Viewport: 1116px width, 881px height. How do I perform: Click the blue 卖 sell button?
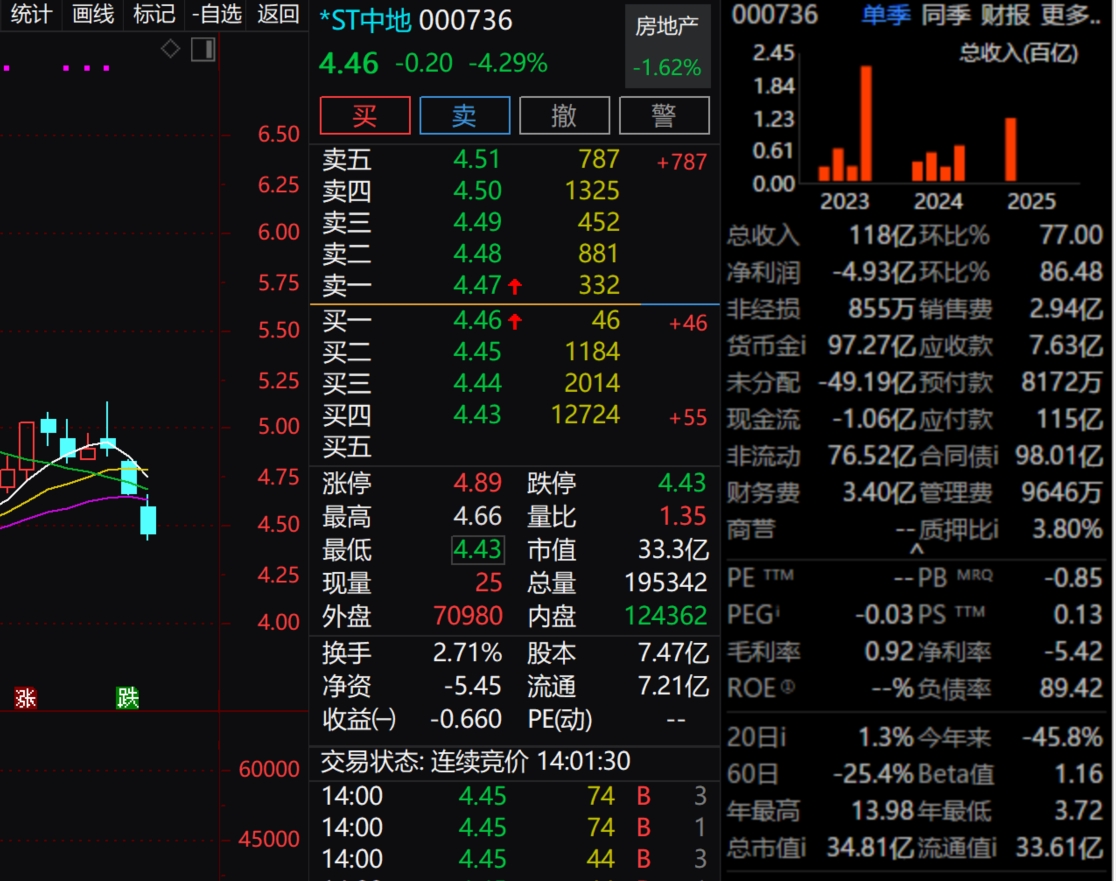(x=465, y=115)
